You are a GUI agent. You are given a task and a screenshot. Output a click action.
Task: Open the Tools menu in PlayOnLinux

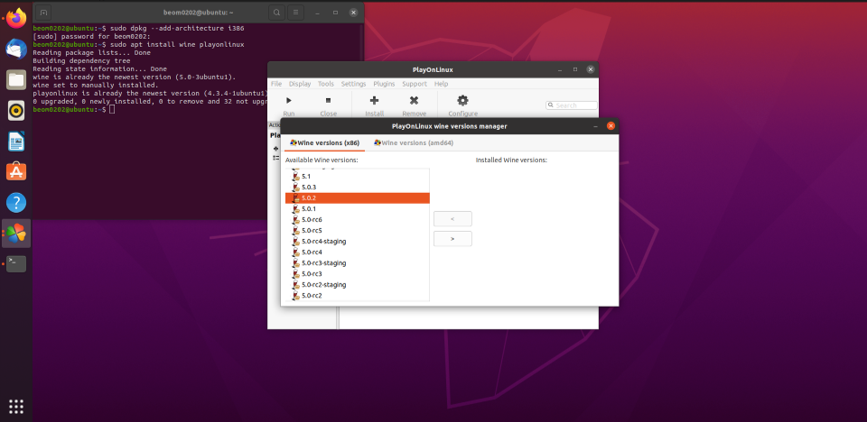(x=326, y=84)
